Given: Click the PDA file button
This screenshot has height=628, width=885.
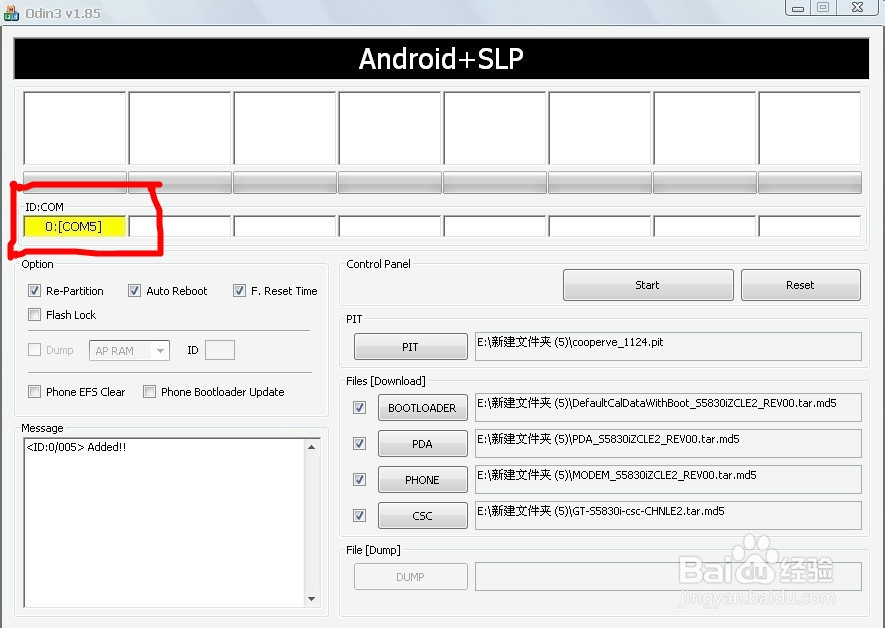Looking at the screenshot, I should pos(422,443).
